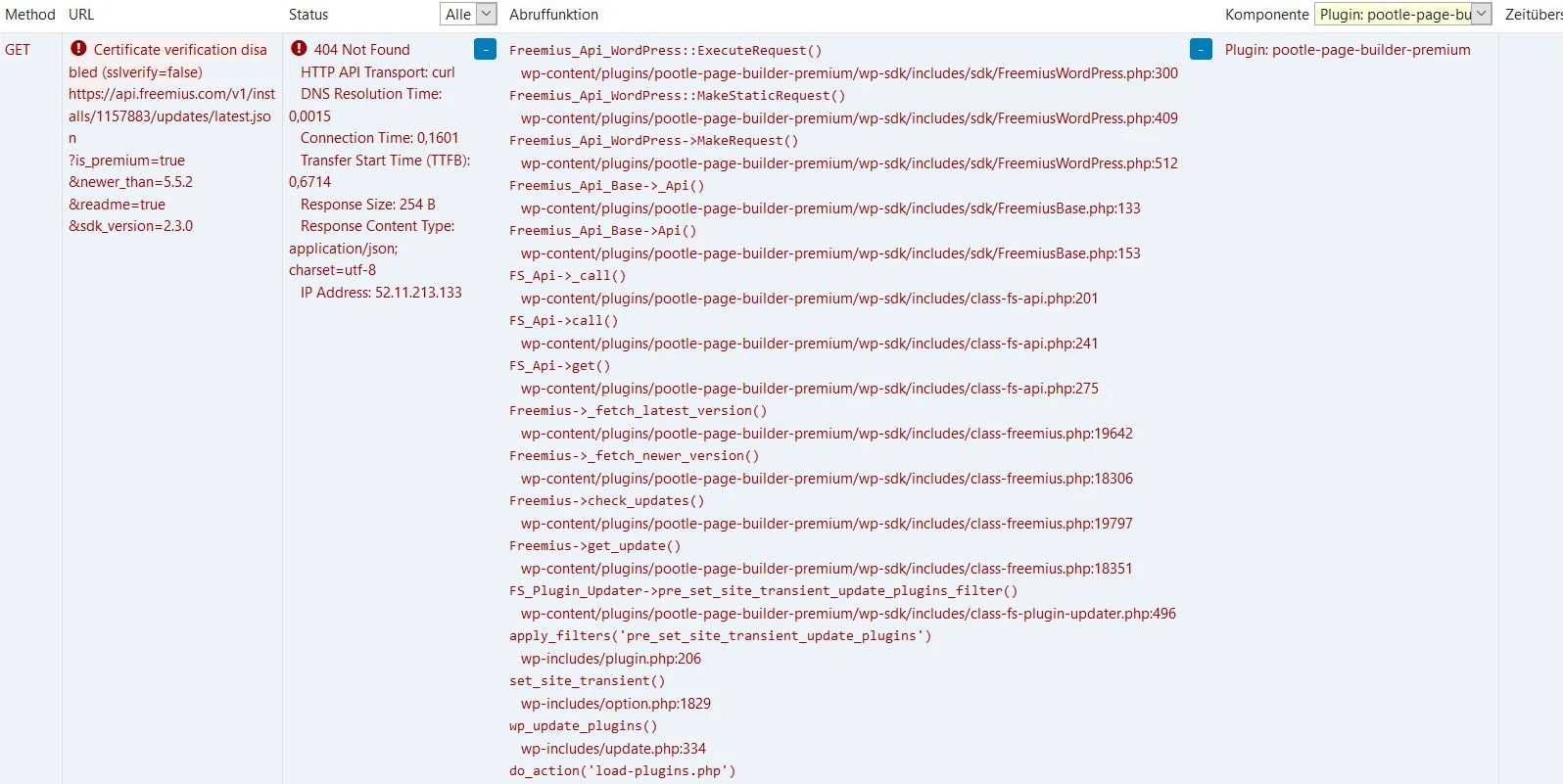
Task: Click FS_Api->get() in the stack
Action: tap(560, 366)
